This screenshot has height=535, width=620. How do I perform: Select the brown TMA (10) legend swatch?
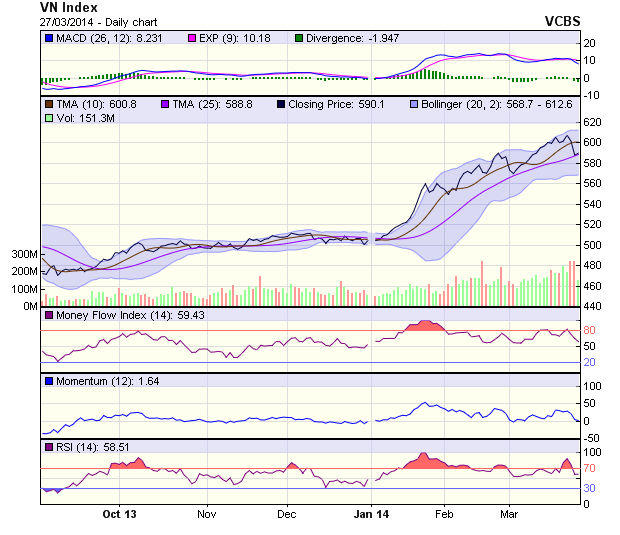49,103
